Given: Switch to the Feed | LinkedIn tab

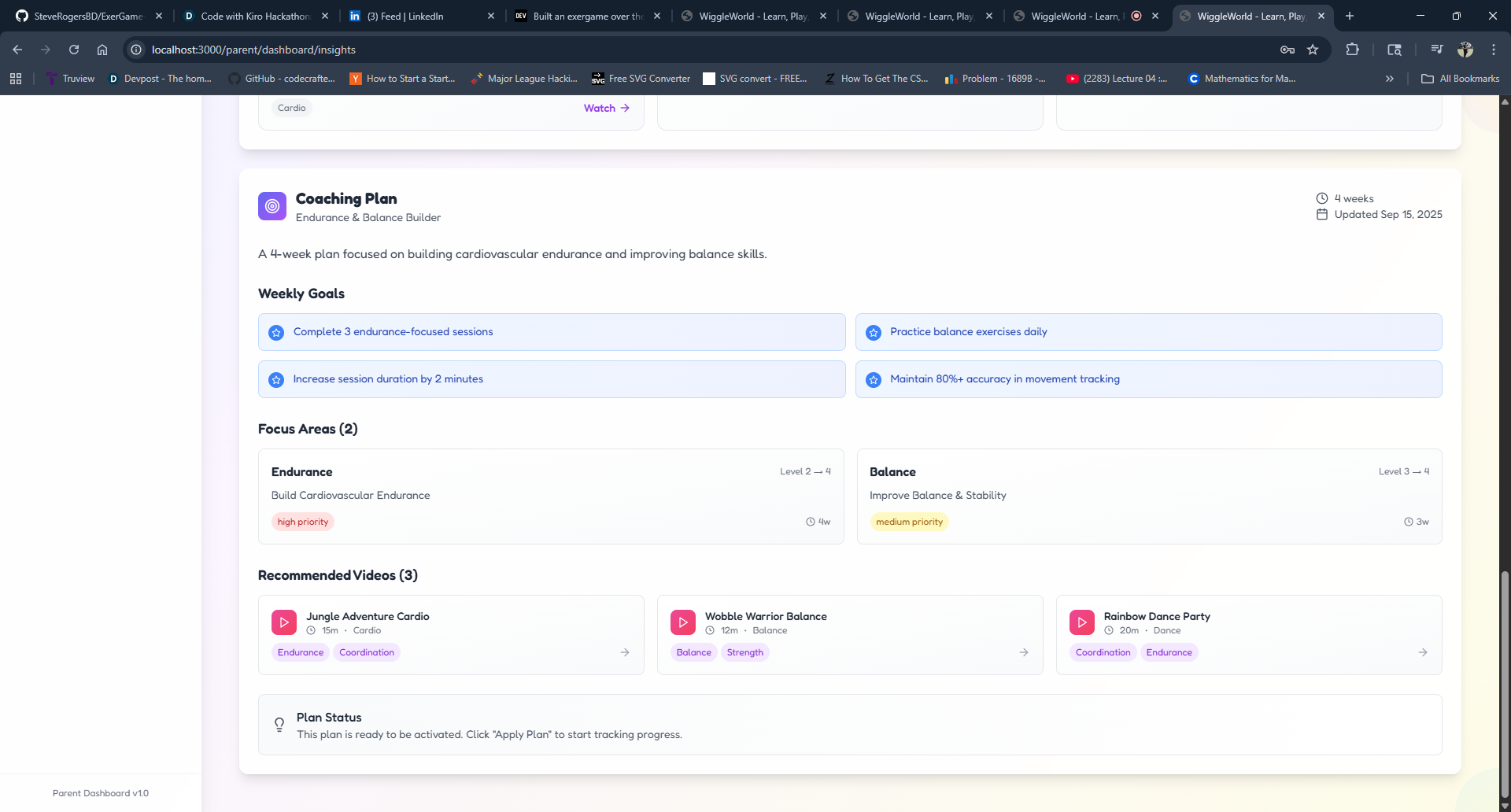Looking at the screenshot, I should click(422, 16).
